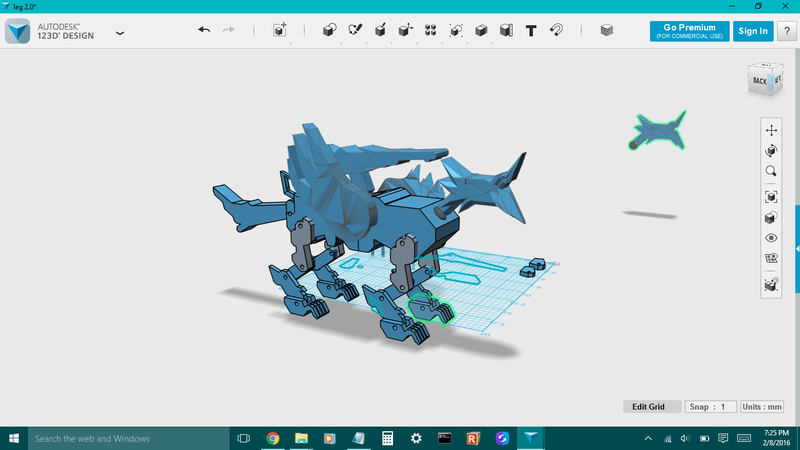Open the 123D Design application menu
The image size is (800, 450).
(x=120, y=33)
